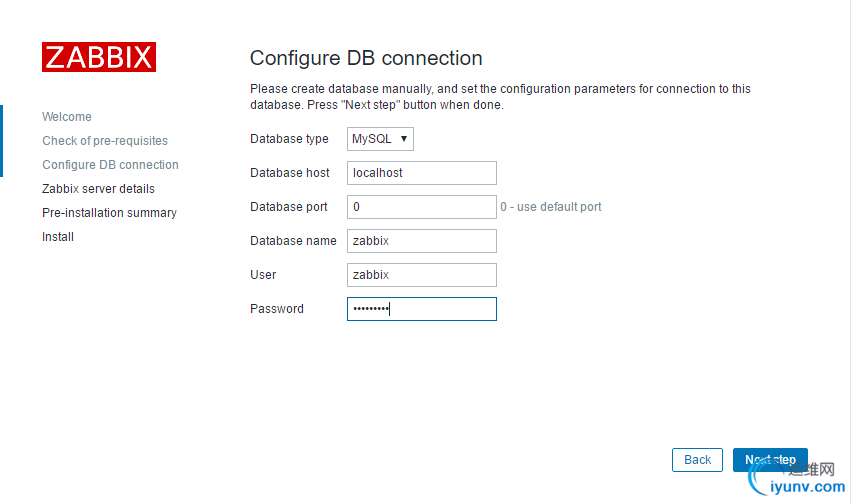Open Configure DB connection sidebar step
The width and height of the screenshot is (851, 503).
(110, 165)
